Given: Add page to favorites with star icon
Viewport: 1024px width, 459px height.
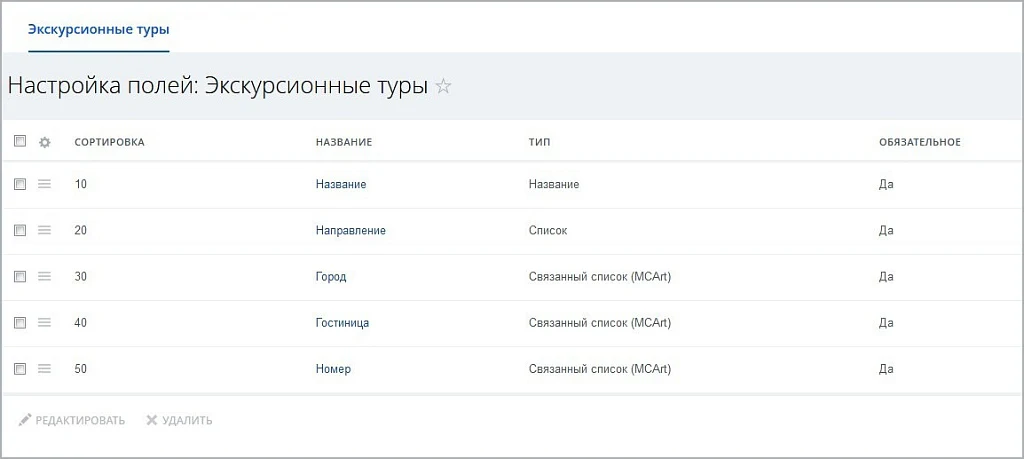Looking at the screenshot, I should (443, 86).
